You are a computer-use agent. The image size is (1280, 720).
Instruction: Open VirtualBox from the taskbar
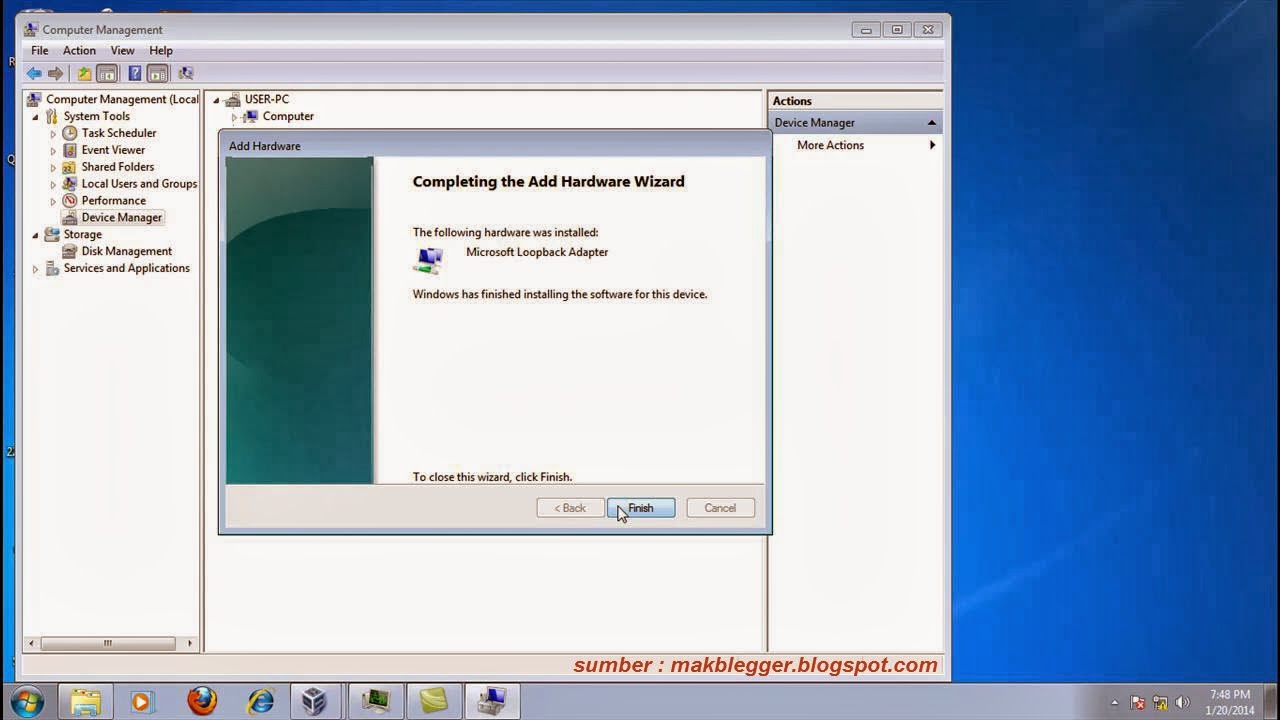pos(315,702)
